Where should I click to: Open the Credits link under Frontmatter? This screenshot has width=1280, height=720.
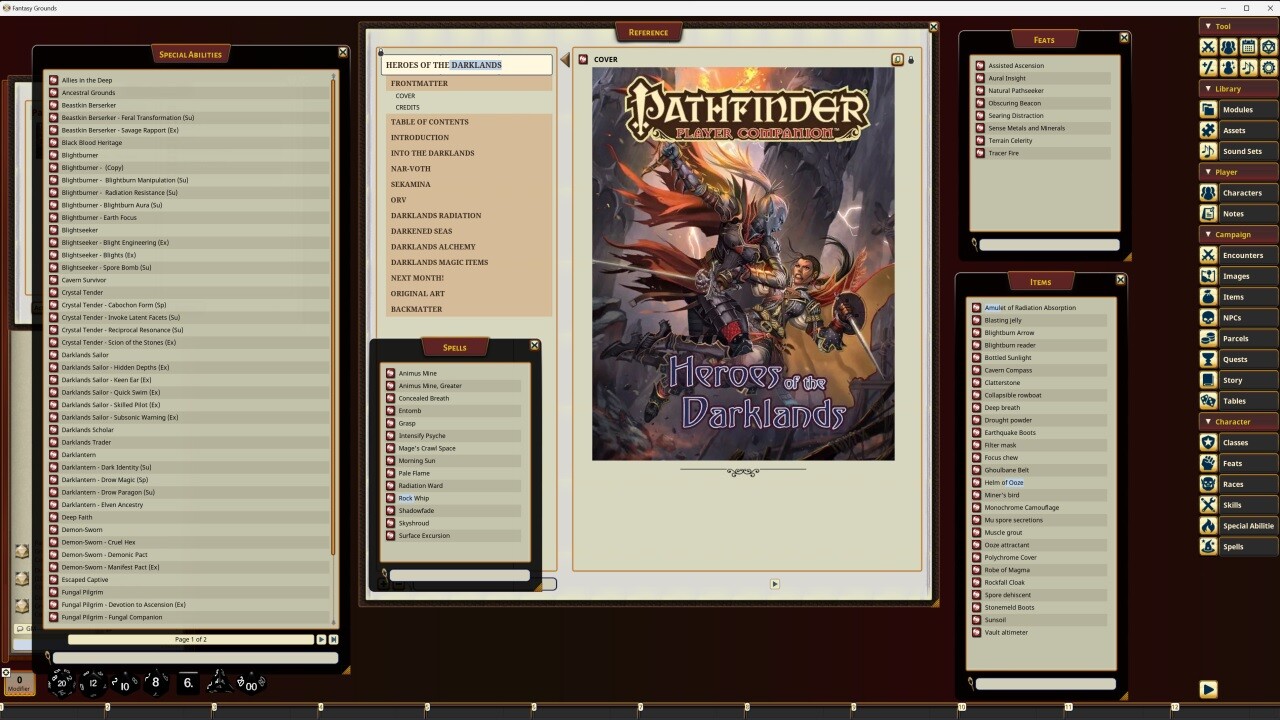point(410,107)
